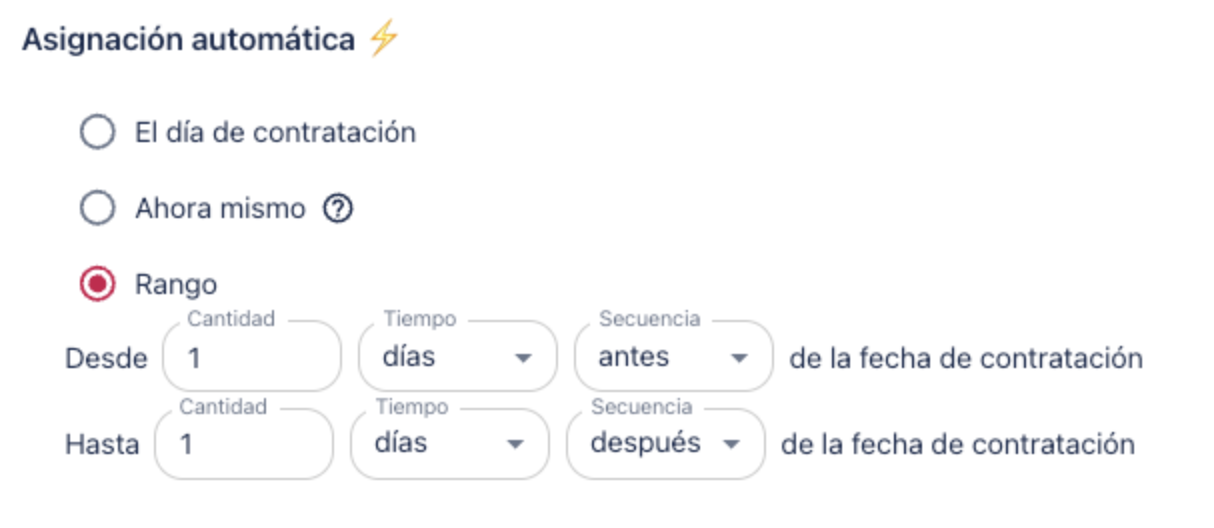The image size is (1214, 528).
Task: Click the caret arrow beside 'antes'
Action: [x=739, y=358]
